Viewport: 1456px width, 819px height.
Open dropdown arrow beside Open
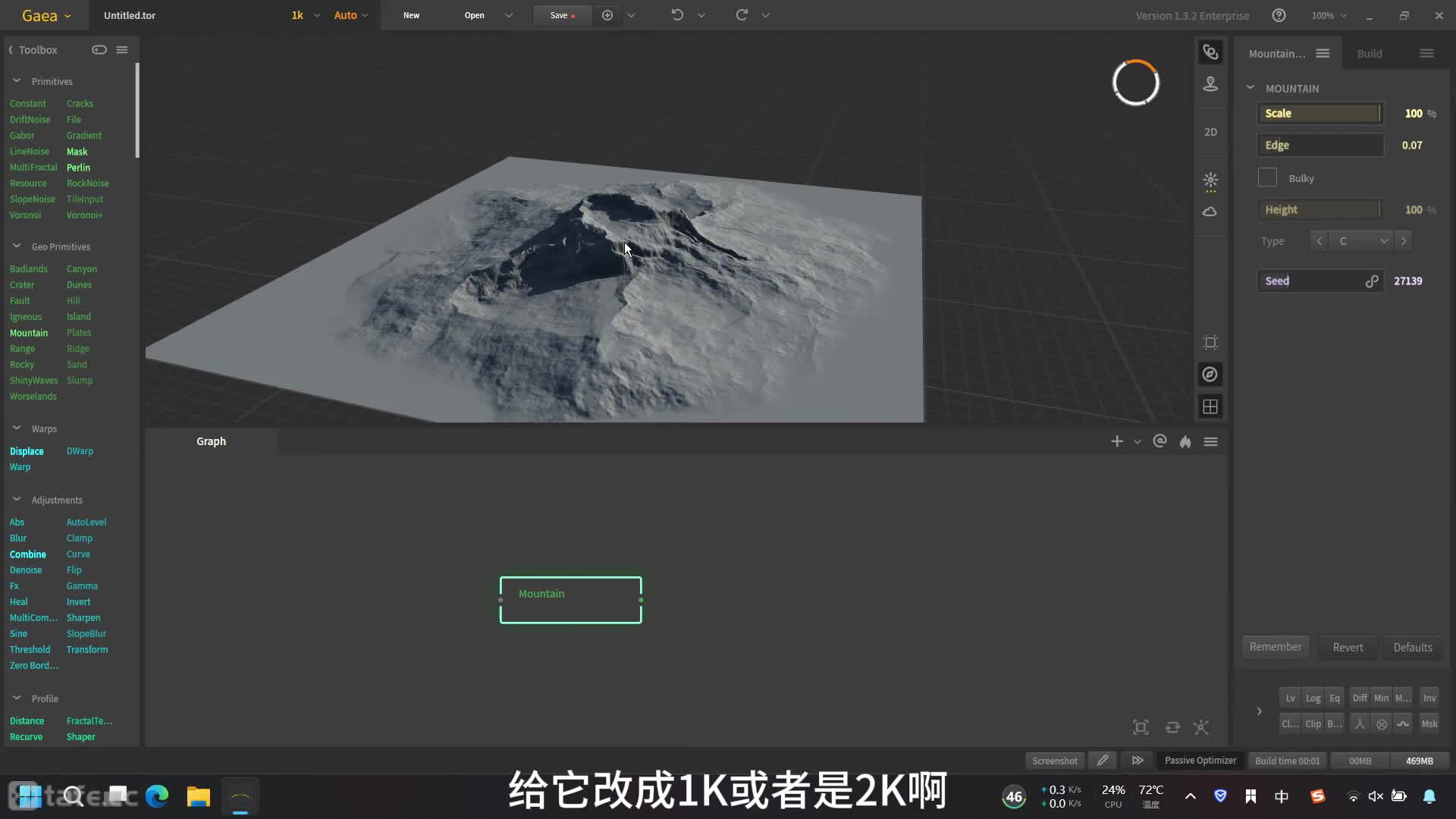(x=509, y=15)
